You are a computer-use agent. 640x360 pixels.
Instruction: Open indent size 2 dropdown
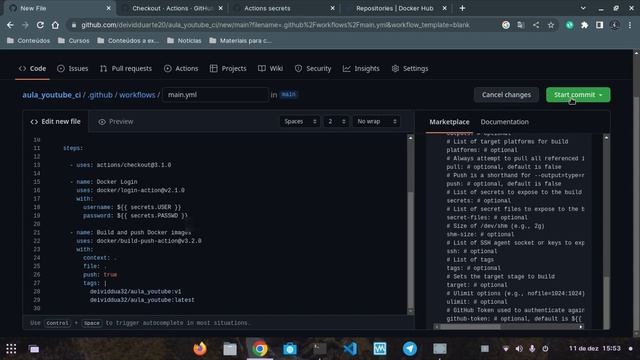click(x=336, y=121)
